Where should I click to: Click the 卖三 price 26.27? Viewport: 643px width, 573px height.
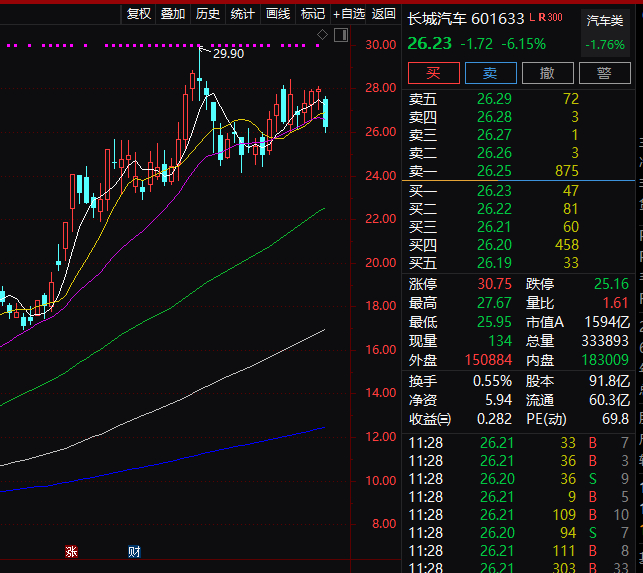[x=494, y=135]
